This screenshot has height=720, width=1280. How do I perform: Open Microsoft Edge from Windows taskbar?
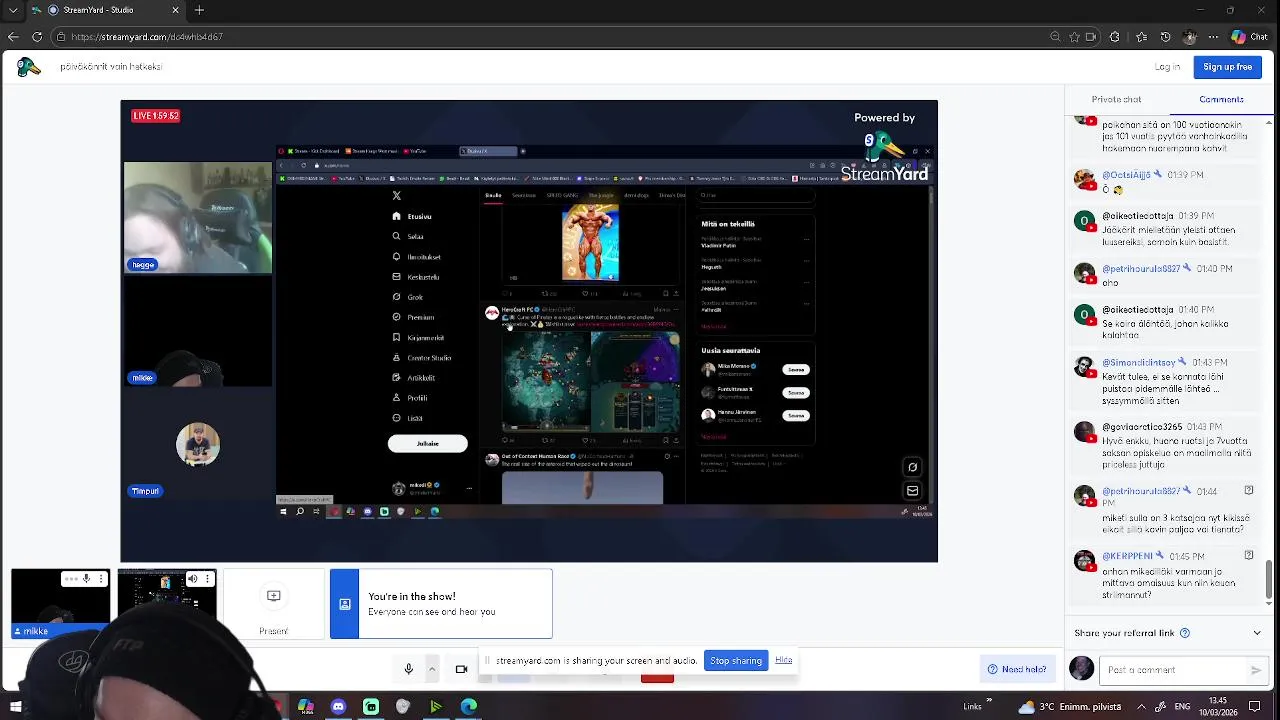(468, 707)
